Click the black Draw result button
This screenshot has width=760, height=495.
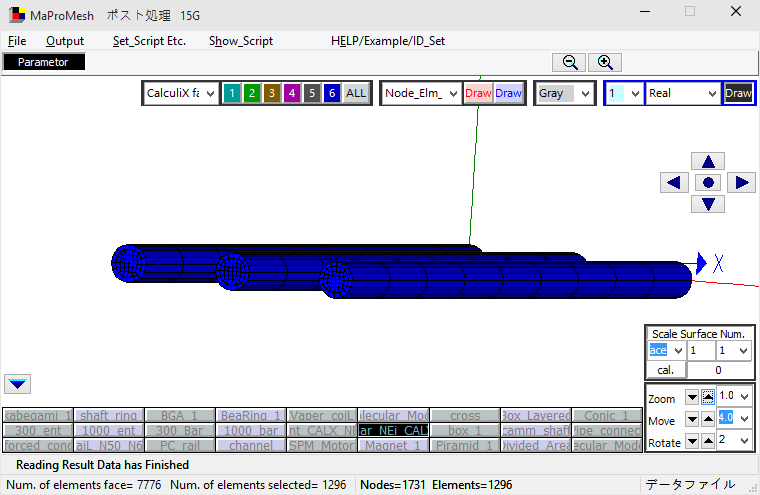pyautogui.click(x=738, y=93)
